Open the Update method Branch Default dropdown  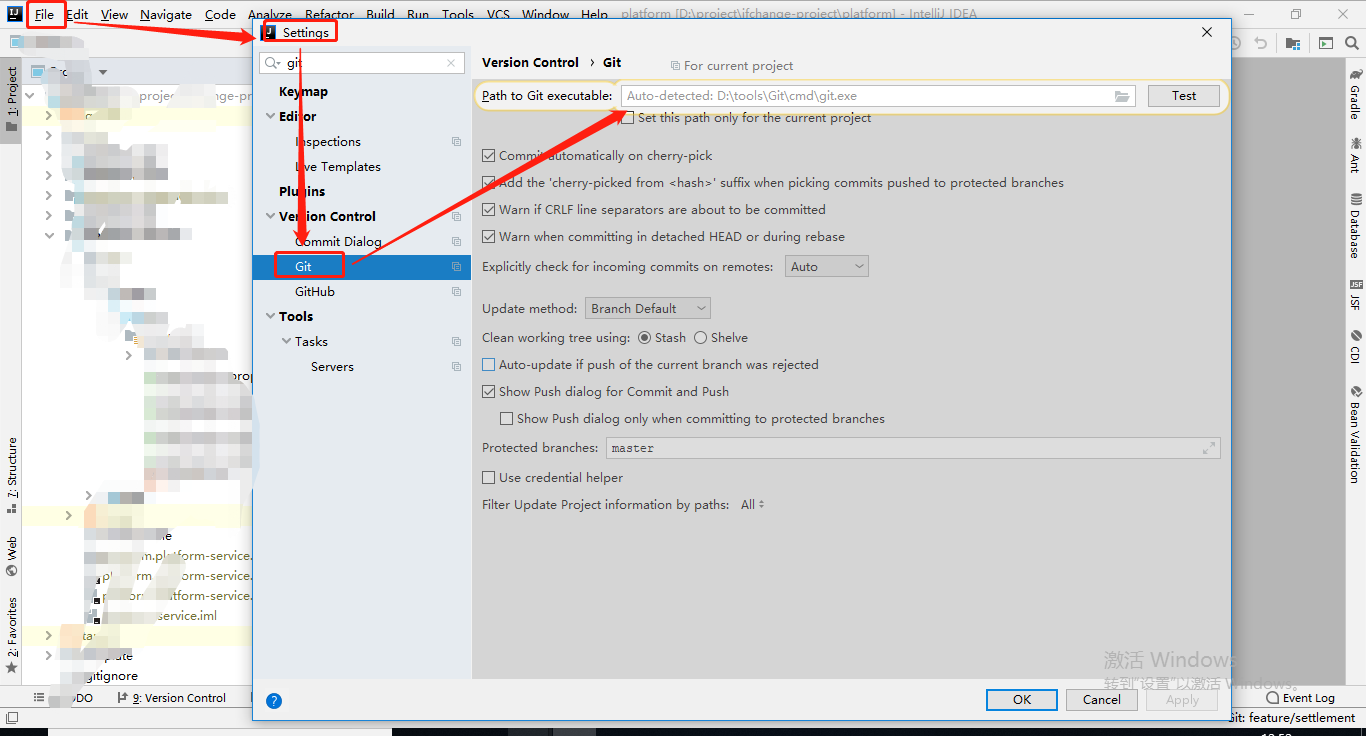point(648,309)
